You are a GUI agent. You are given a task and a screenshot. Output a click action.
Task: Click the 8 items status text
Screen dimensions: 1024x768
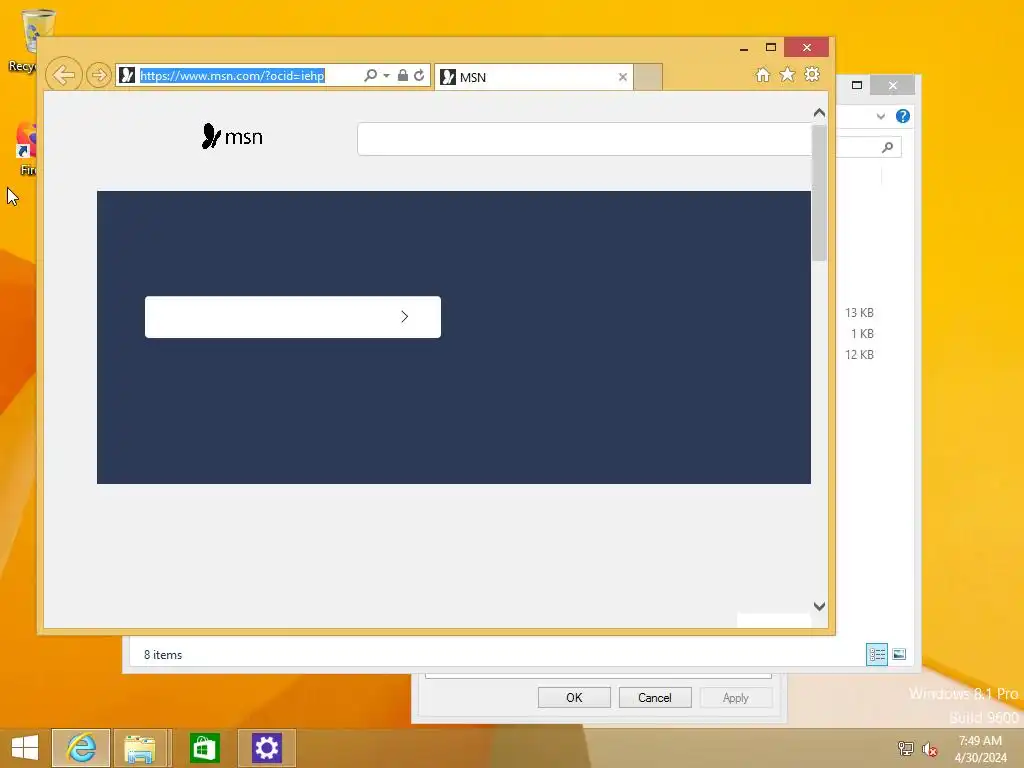click(163, 654)
